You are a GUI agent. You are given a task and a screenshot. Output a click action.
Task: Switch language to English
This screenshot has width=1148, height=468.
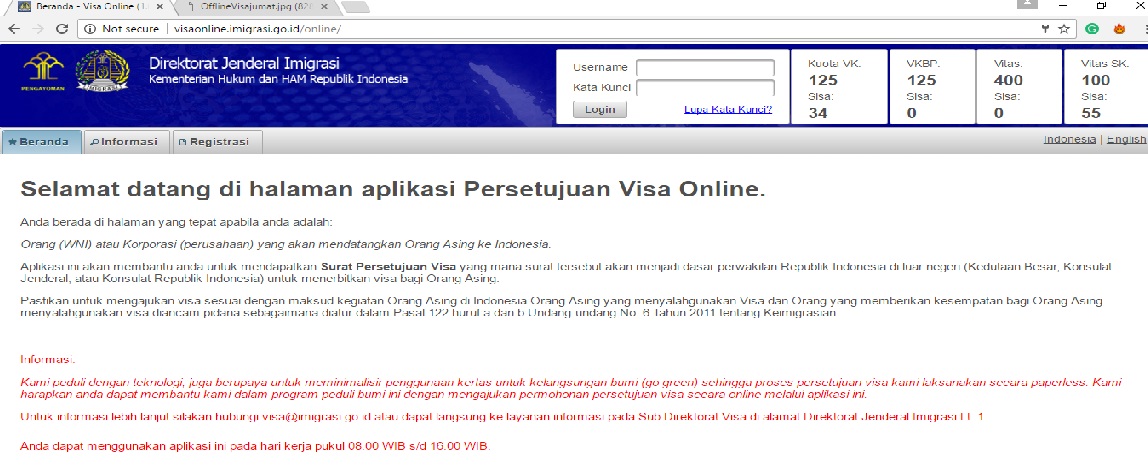tap(1127, 139)
